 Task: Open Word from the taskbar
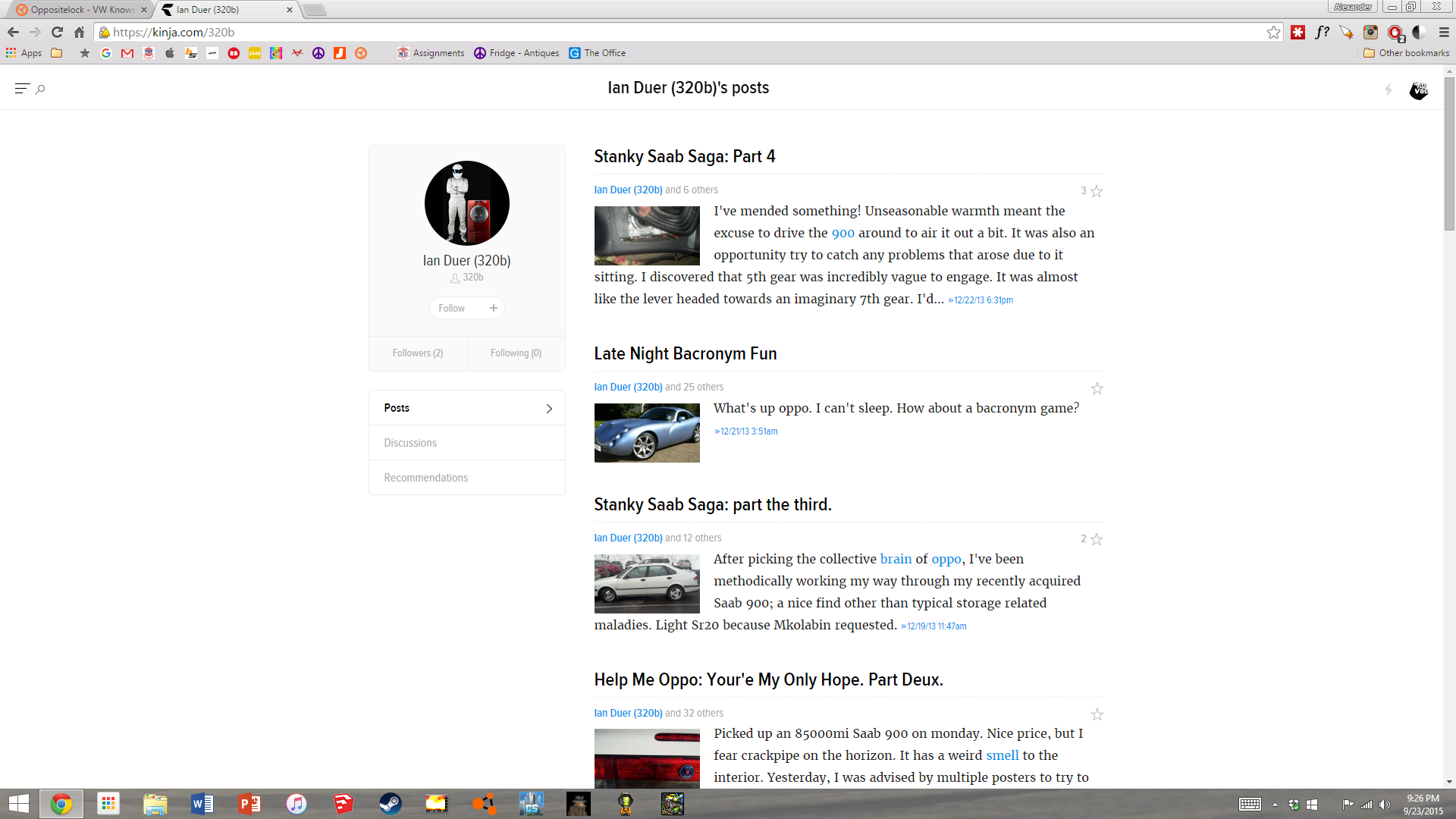pos(202,804)
